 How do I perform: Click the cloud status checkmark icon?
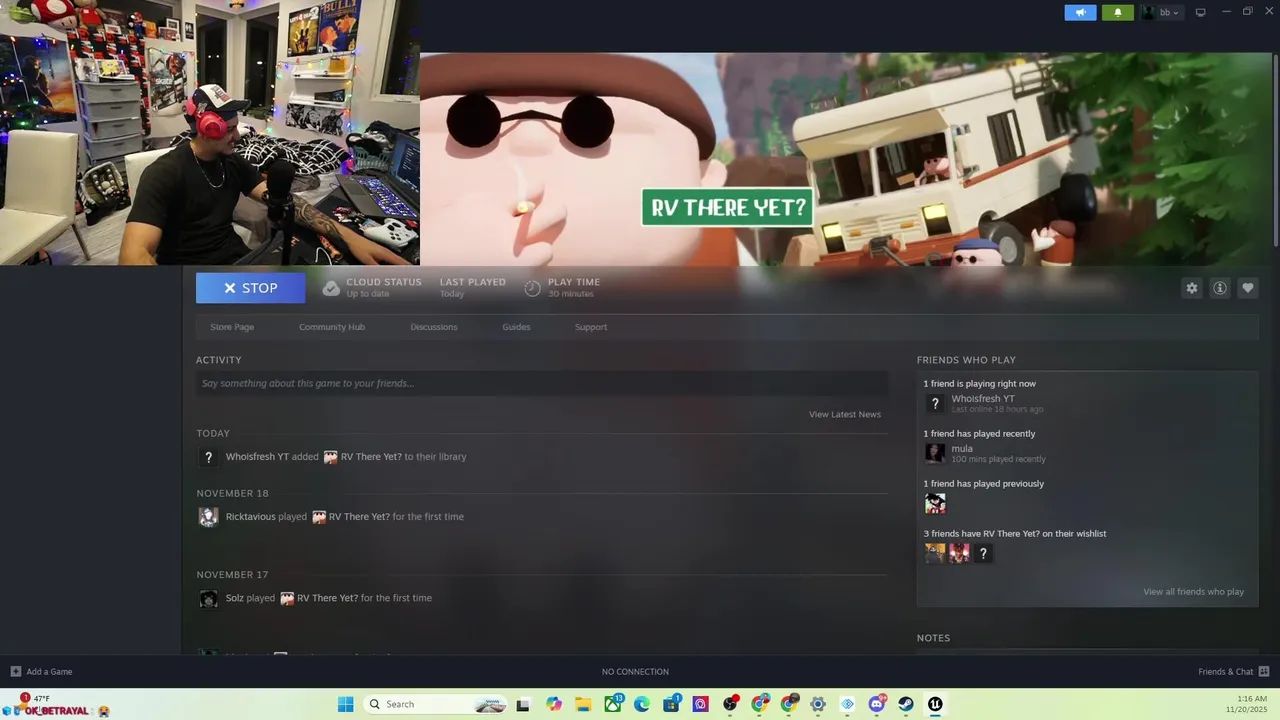click(331, 289)
